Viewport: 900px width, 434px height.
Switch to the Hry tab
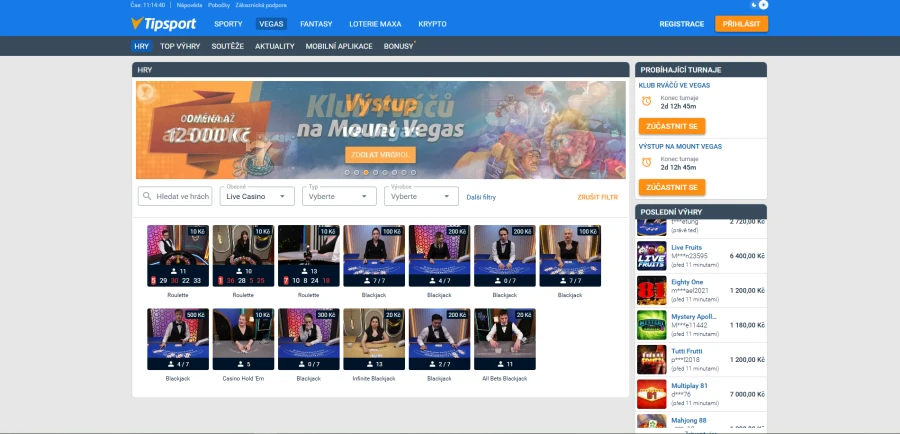tap(141, 46)
